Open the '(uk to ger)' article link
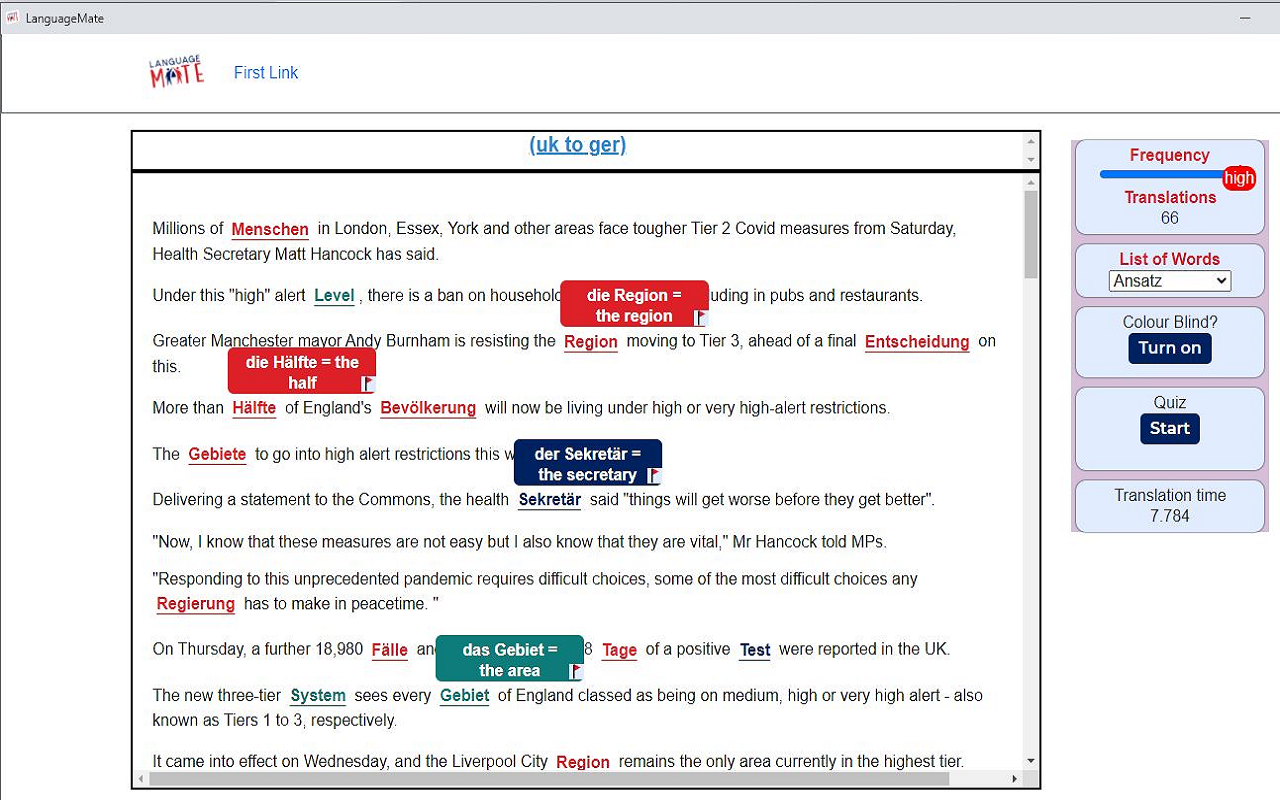 [578, 145]
